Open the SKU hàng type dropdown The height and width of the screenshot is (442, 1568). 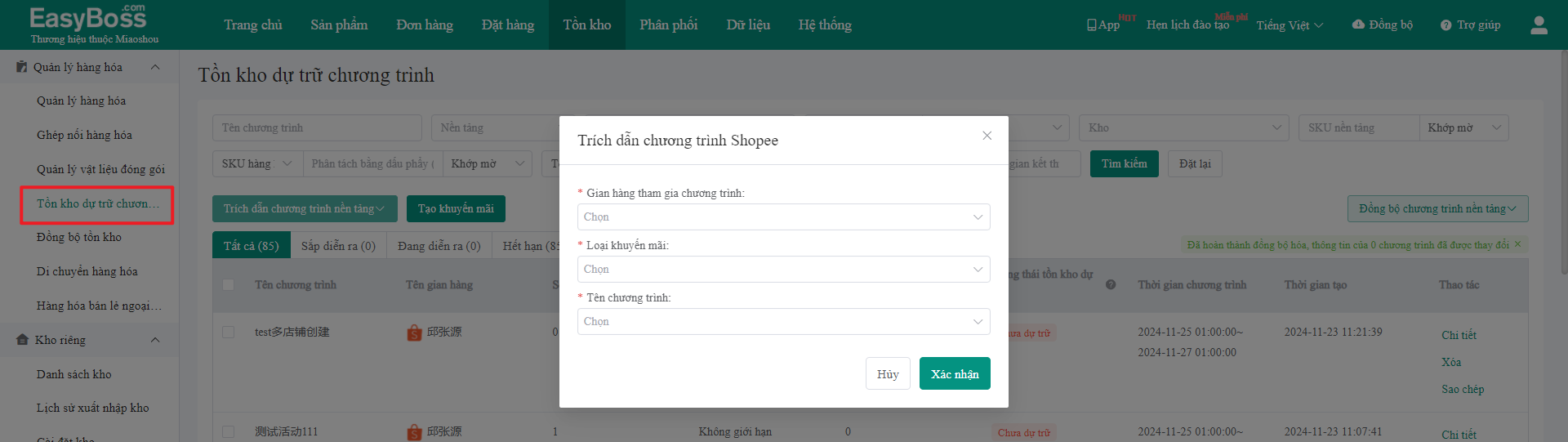(x=257, y=163)
